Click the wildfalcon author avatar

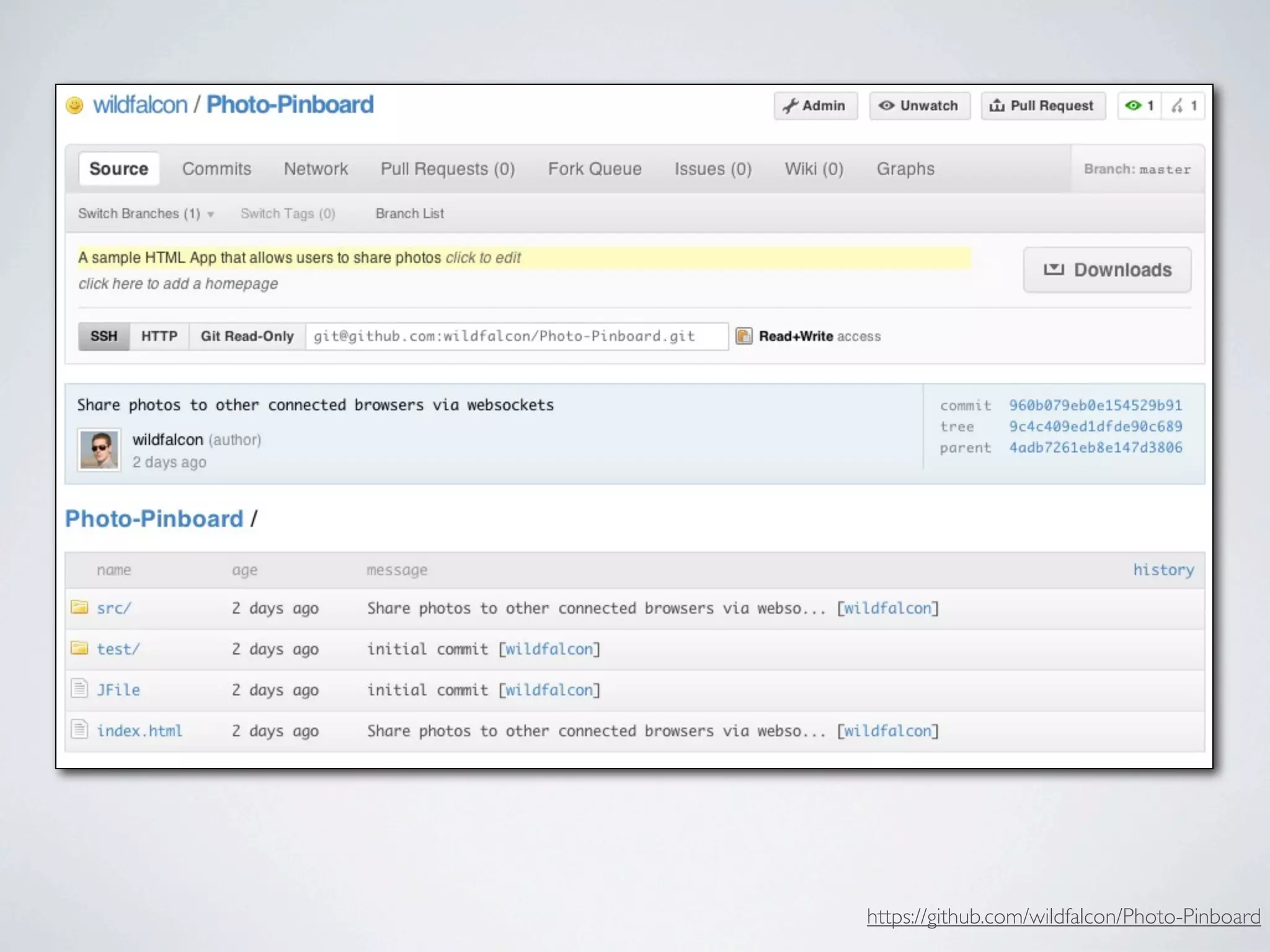pos(99,450)
